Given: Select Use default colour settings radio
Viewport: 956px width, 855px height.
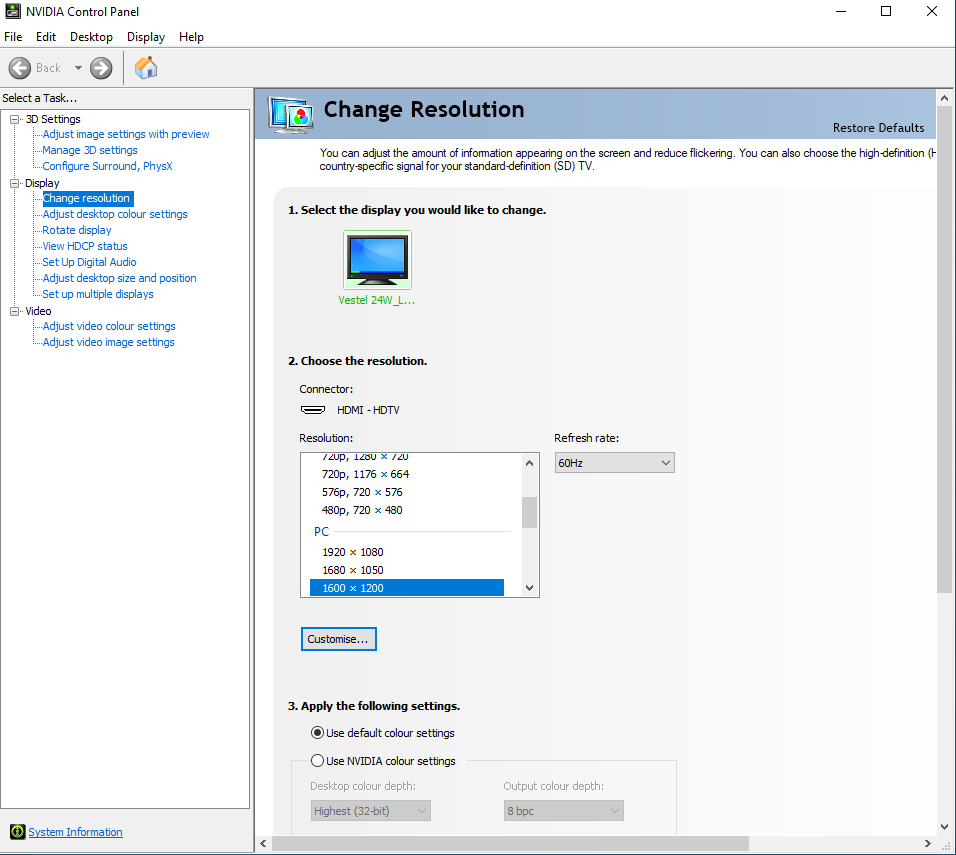Looking at the screenshot, I should (317, 732).
